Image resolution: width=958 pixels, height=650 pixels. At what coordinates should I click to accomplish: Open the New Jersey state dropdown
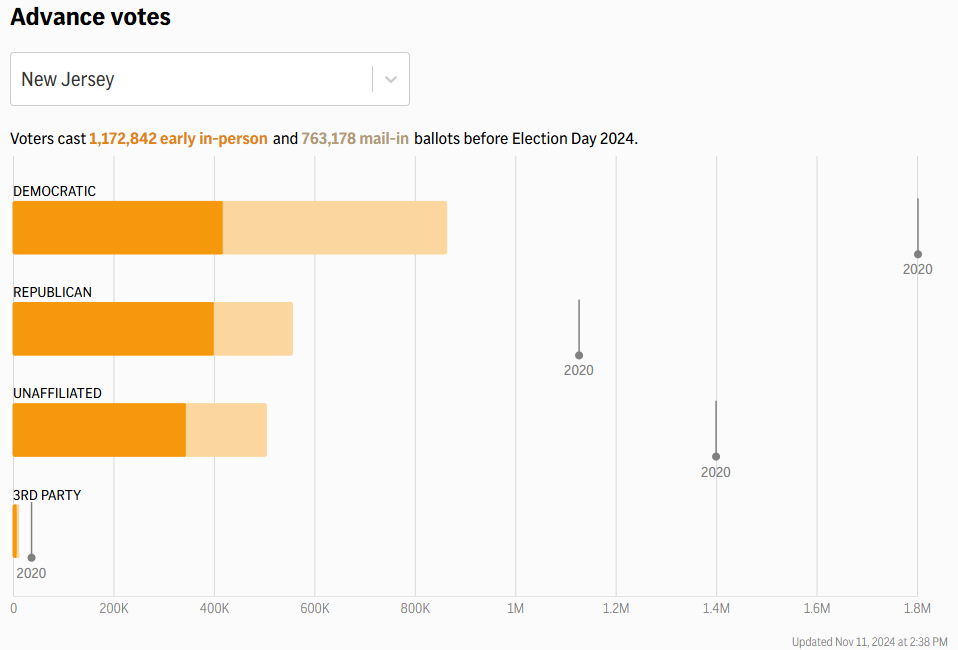(190, 79)
